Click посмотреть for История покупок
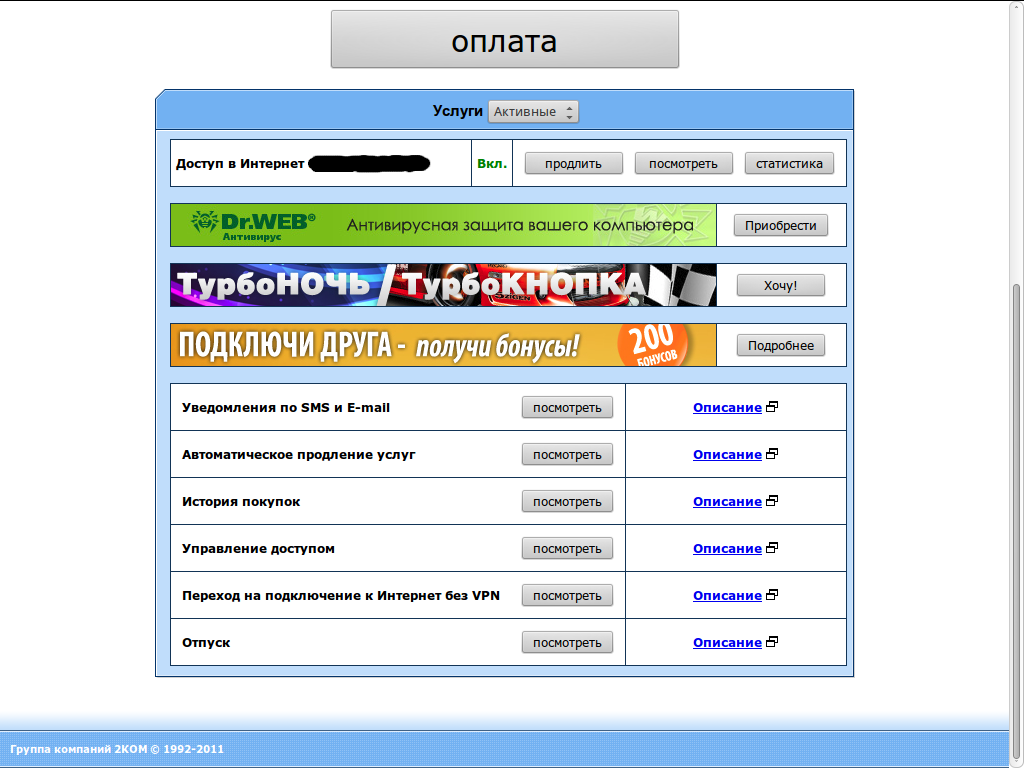The image size is (1024, 768). (567, 502)
